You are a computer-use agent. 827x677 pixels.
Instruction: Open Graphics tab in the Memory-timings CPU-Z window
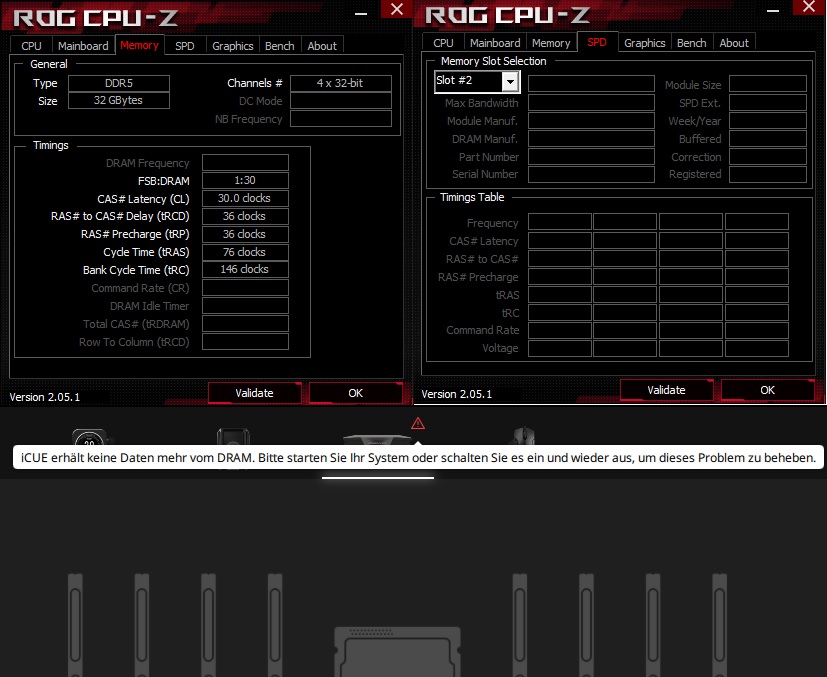(x=233, y=46)
